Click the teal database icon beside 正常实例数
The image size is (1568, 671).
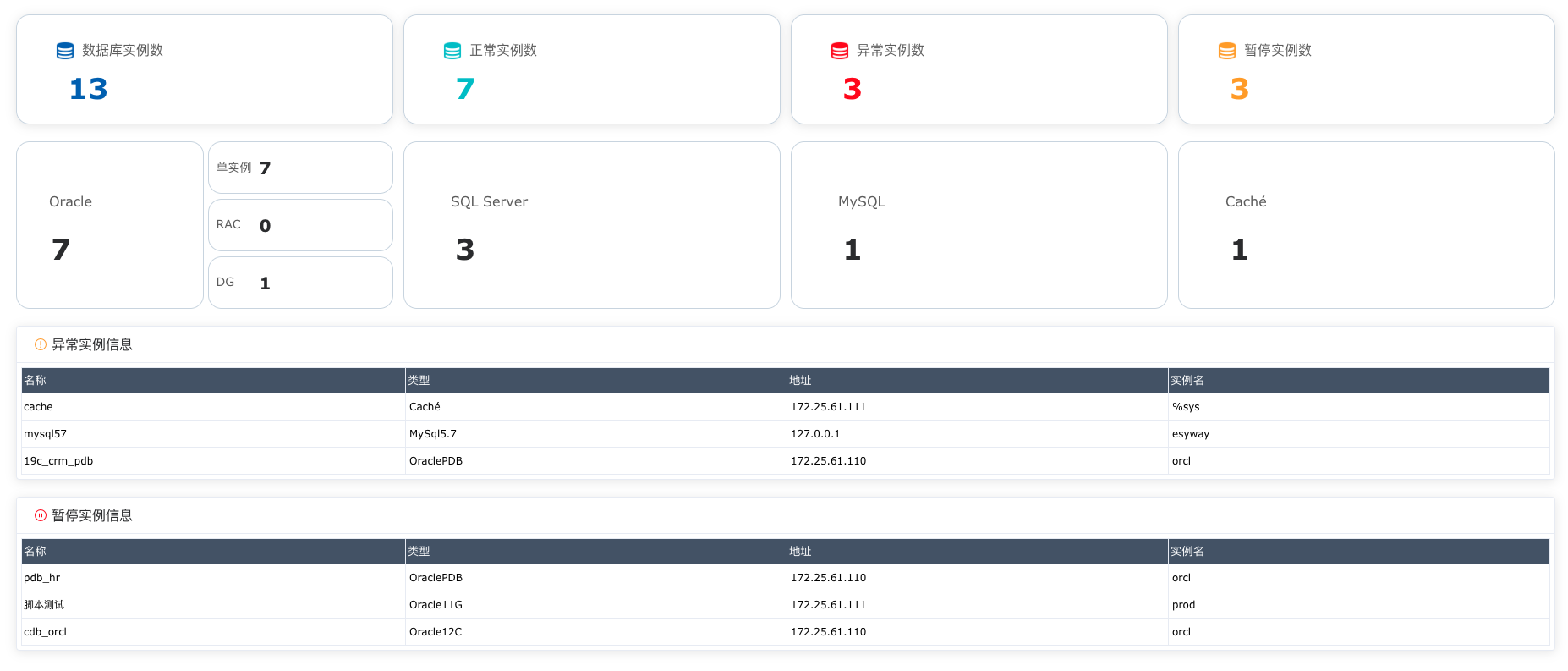(x=452, y=51)
